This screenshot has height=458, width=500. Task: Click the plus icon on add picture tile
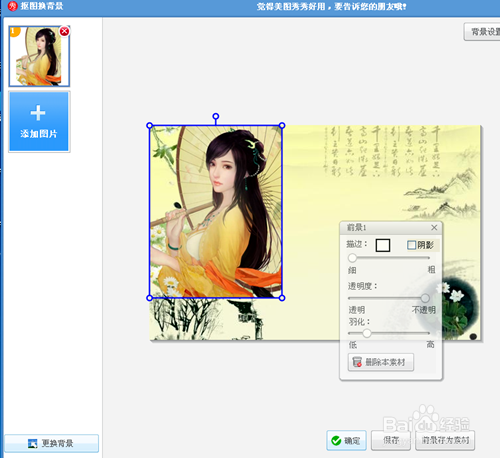pyautogui.click(x=38, y=113)
